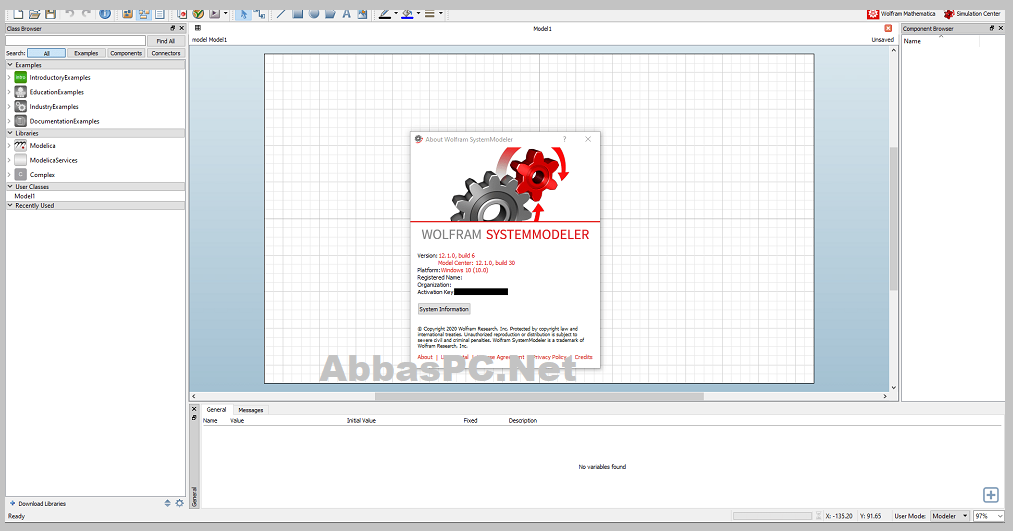The image size is (1013, 531).
Task: Collapse the User Classes section
Action: pyautogui.click(x=10, y=187)
